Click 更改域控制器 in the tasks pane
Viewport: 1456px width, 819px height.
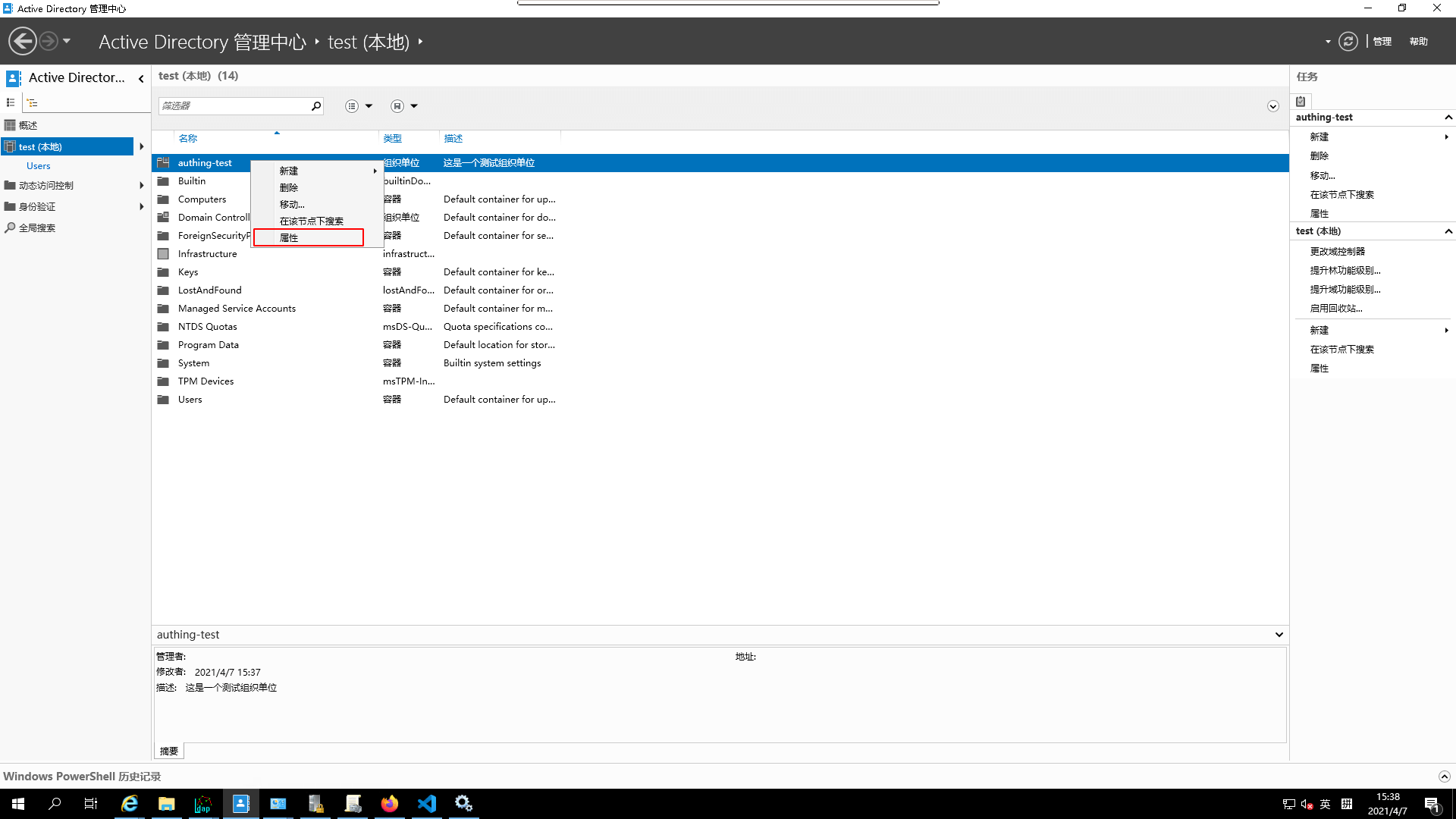click(1337, 251)
